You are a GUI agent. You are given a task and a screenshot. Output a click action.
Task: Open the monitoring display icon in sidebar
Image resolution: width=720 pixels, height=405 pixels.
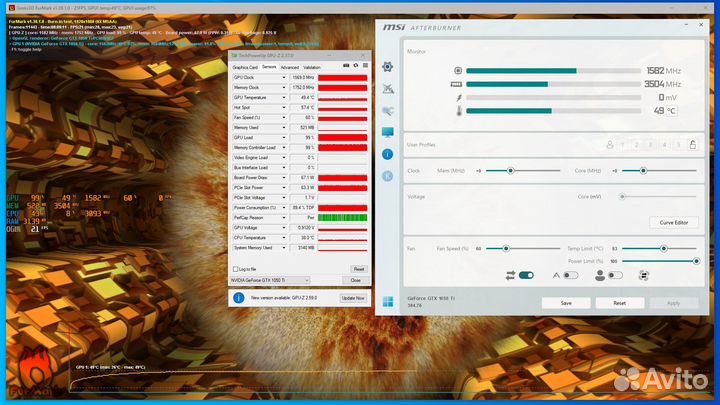tap(388, 132)
